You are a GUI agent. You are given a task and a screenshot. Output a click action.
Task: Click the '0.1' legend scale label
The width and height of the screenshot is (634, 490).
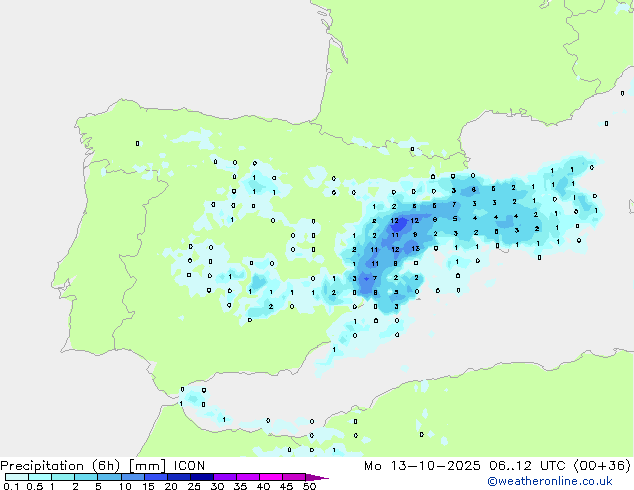(11, 486)
